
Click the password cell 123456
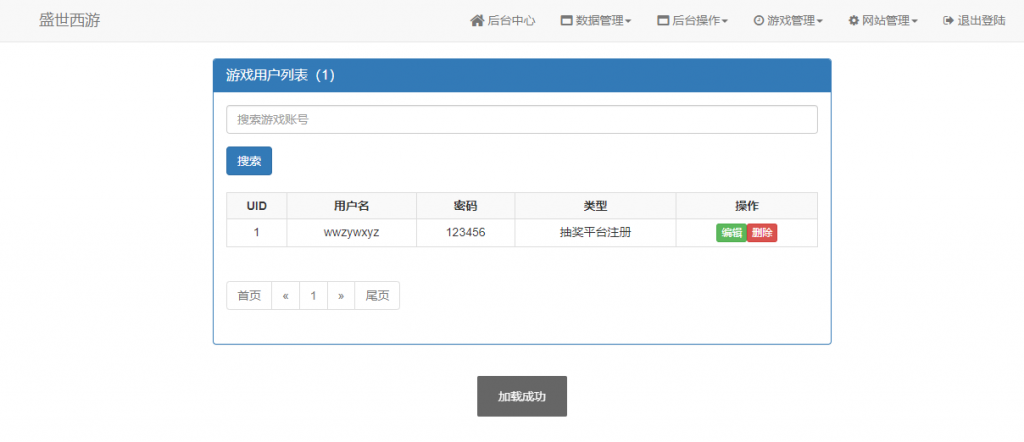(466, 232)
